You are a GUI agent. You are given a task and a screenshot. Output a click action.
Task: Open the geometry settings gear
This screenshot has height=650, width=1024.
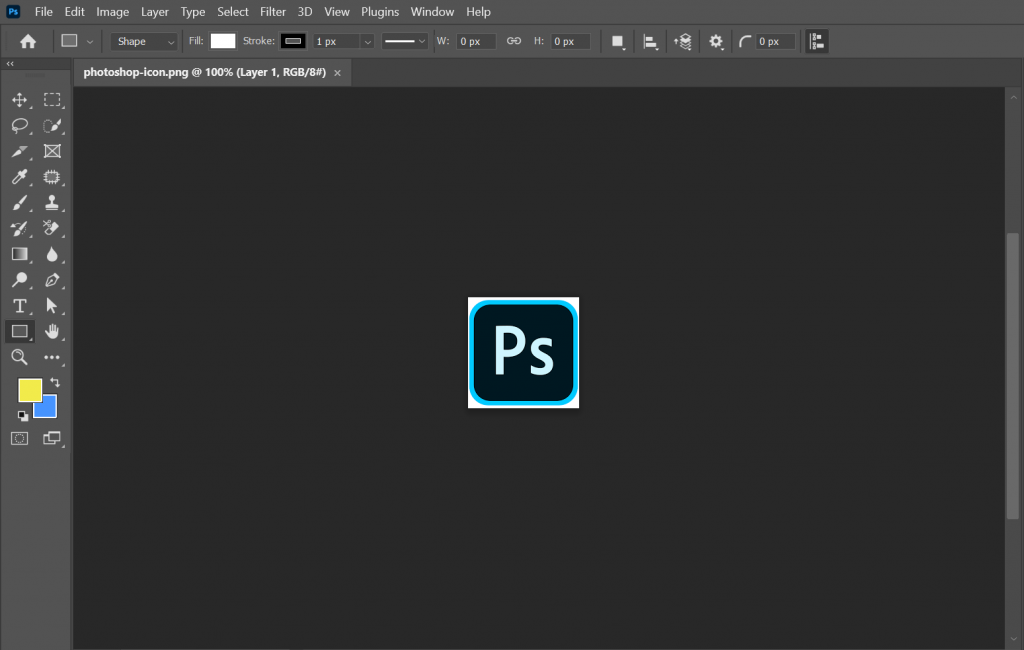coord(714,41)
